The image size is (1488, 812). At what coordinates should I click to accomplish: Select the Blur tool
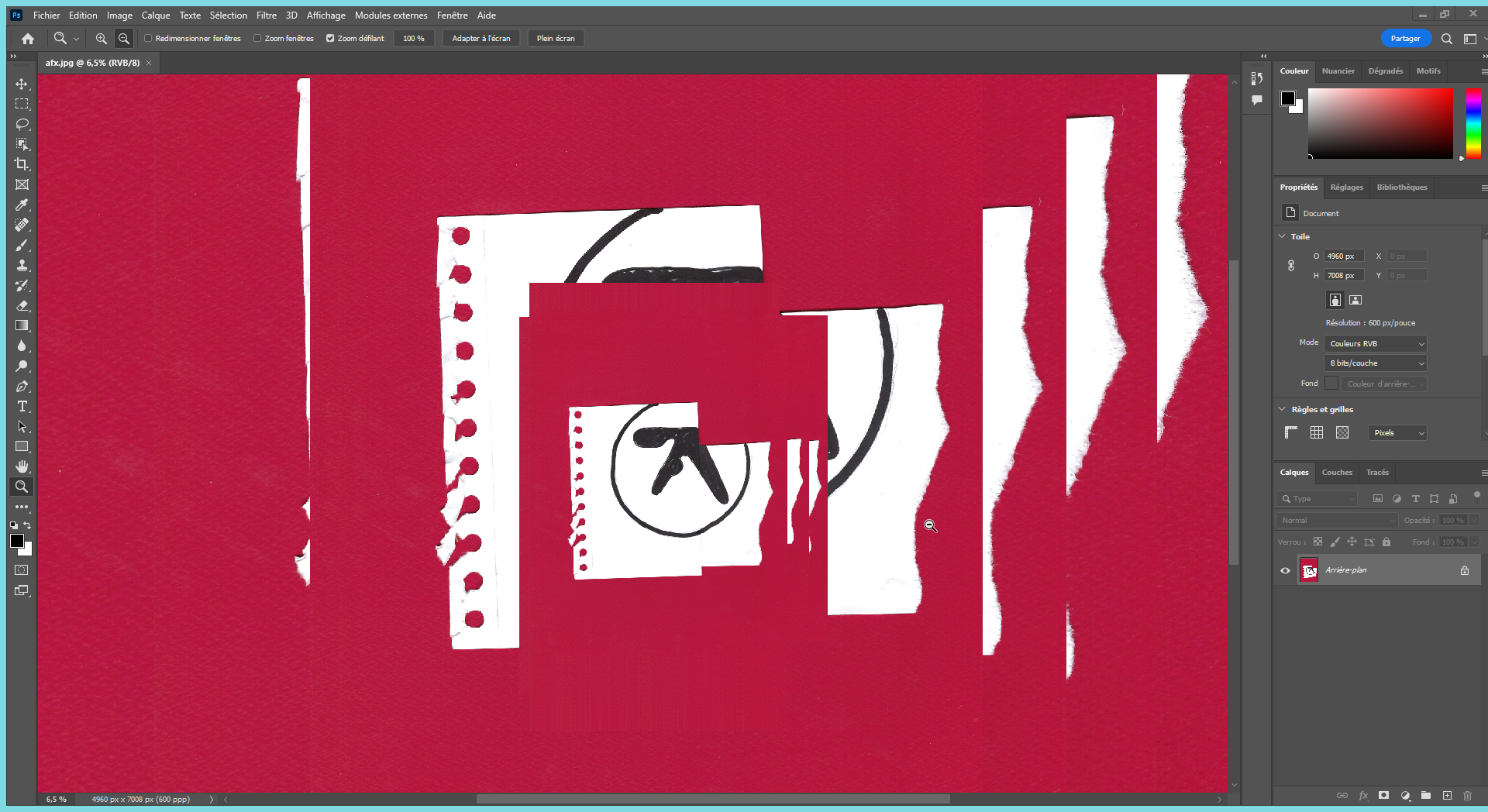(x=22, y=346)
